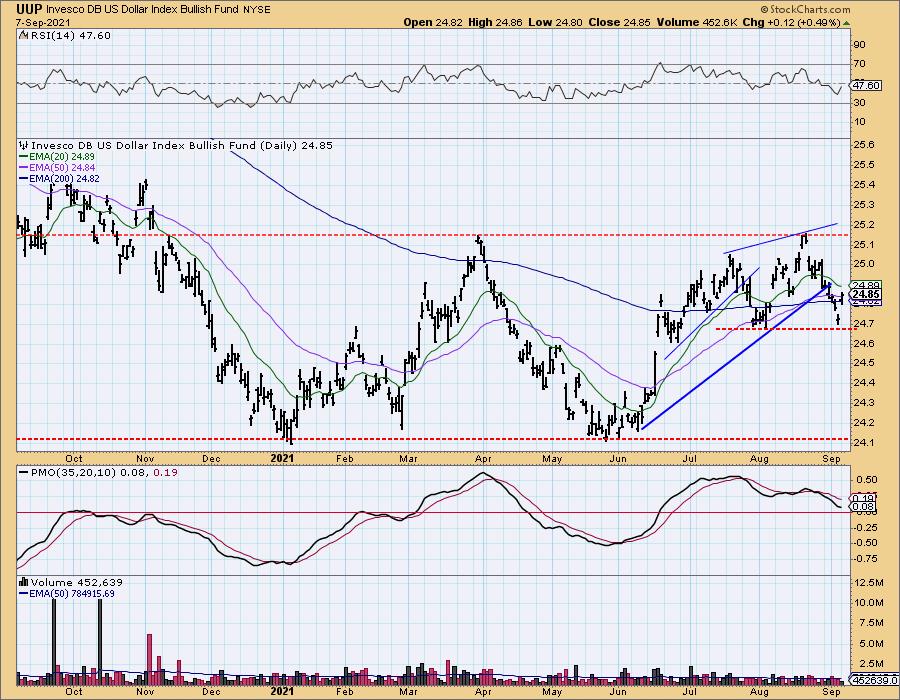Screen dimensions: 900x700
Task: Open the StockCharts.com copyright link
Action: click(805, 9)
